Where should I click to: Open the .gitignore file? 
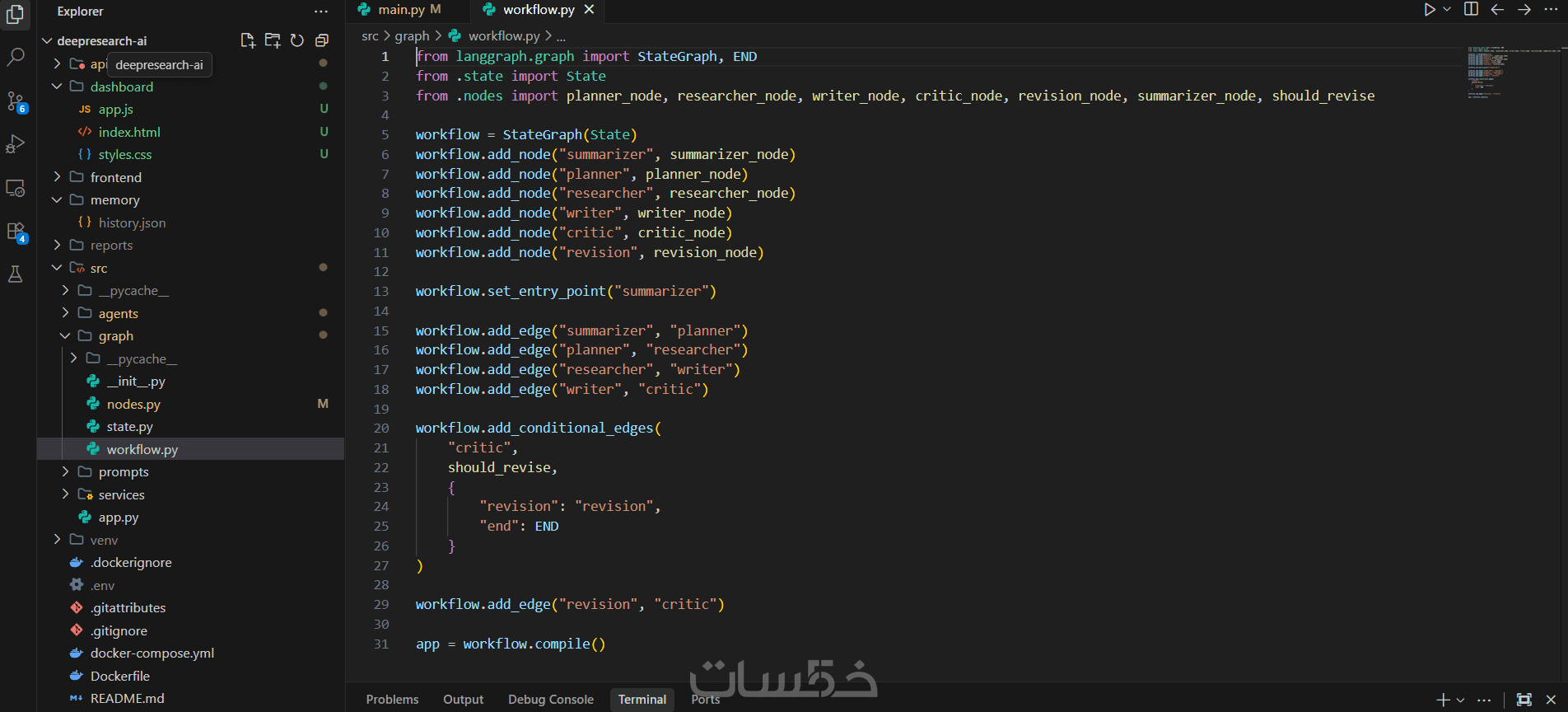190,630
